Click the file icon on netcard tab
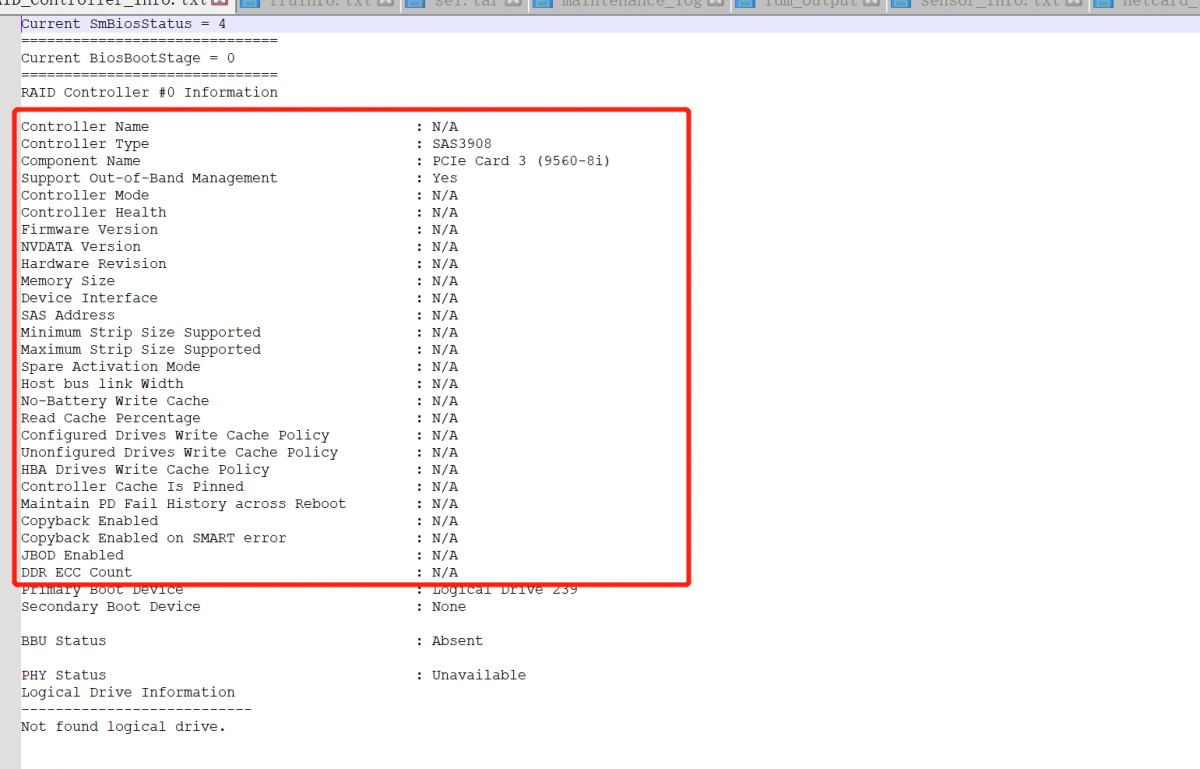Screen dimensions: 1200x769 pyautogui.click(x=1102, y=4)
